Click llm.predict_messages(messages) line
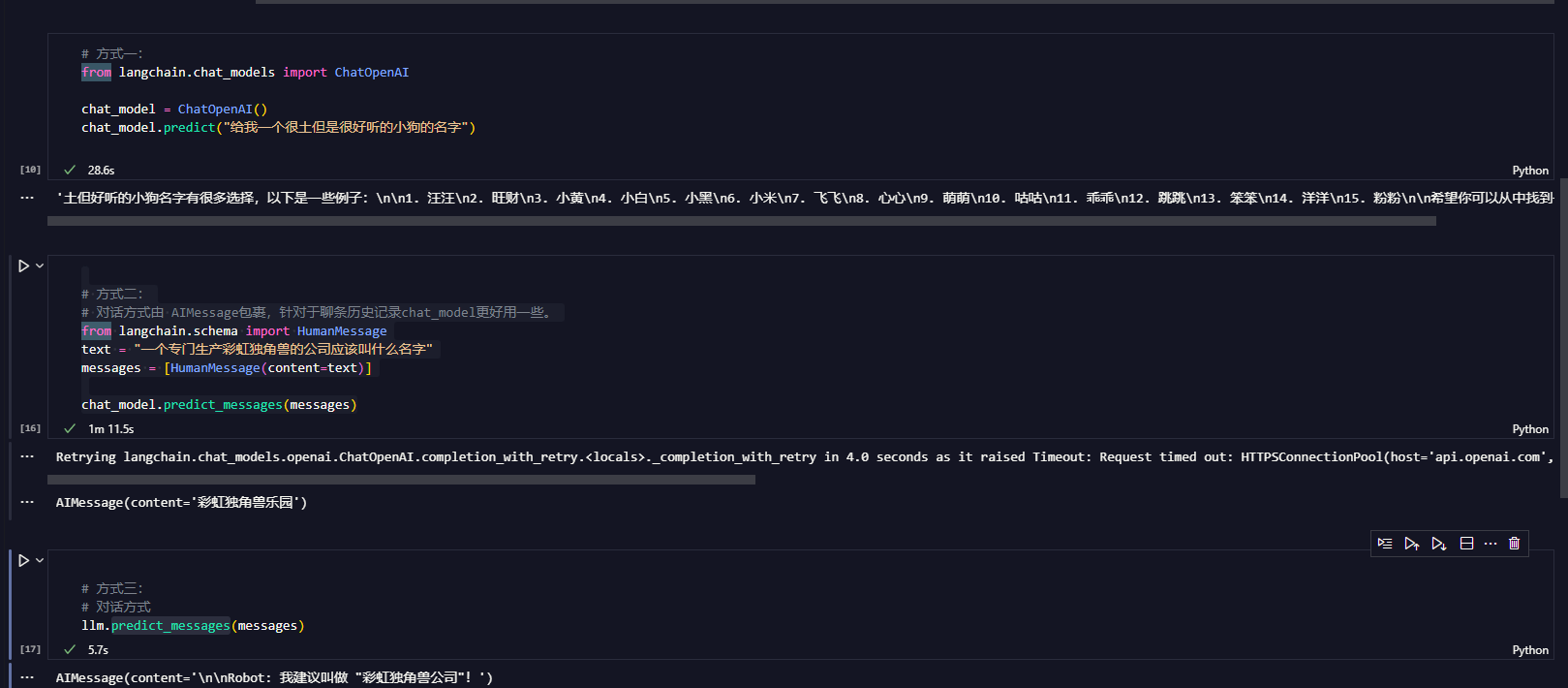 [x=193, y=626]
